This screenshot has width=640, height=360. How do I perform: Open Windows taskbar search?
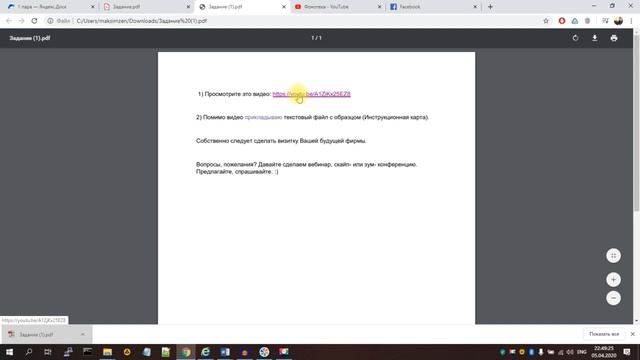[x=29, y=352]
